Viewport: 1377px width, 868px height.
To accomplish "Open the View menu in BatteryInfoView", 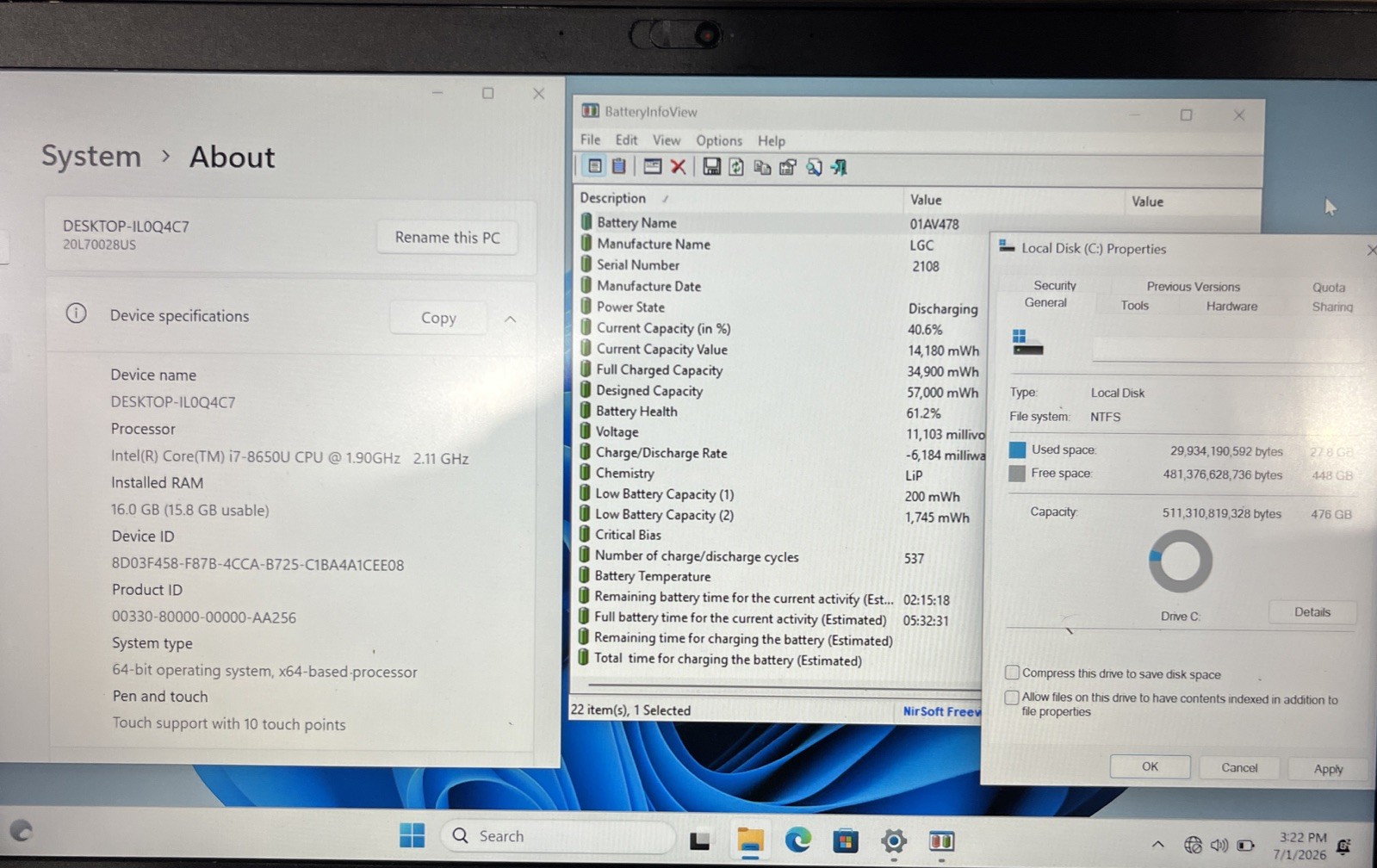I will click(666, 140).
